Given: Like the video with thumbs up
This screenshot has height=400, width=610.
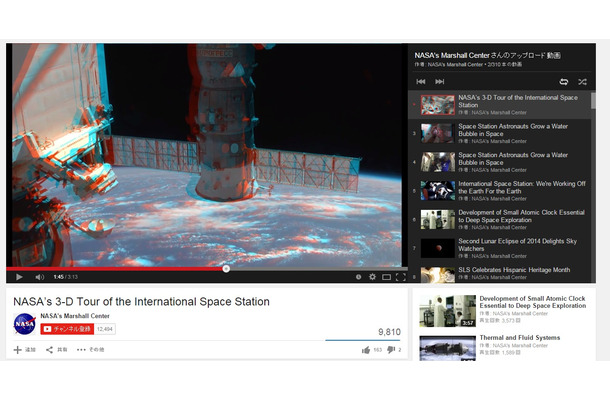Looking at the screenshot, I should (x=366, y=350).
